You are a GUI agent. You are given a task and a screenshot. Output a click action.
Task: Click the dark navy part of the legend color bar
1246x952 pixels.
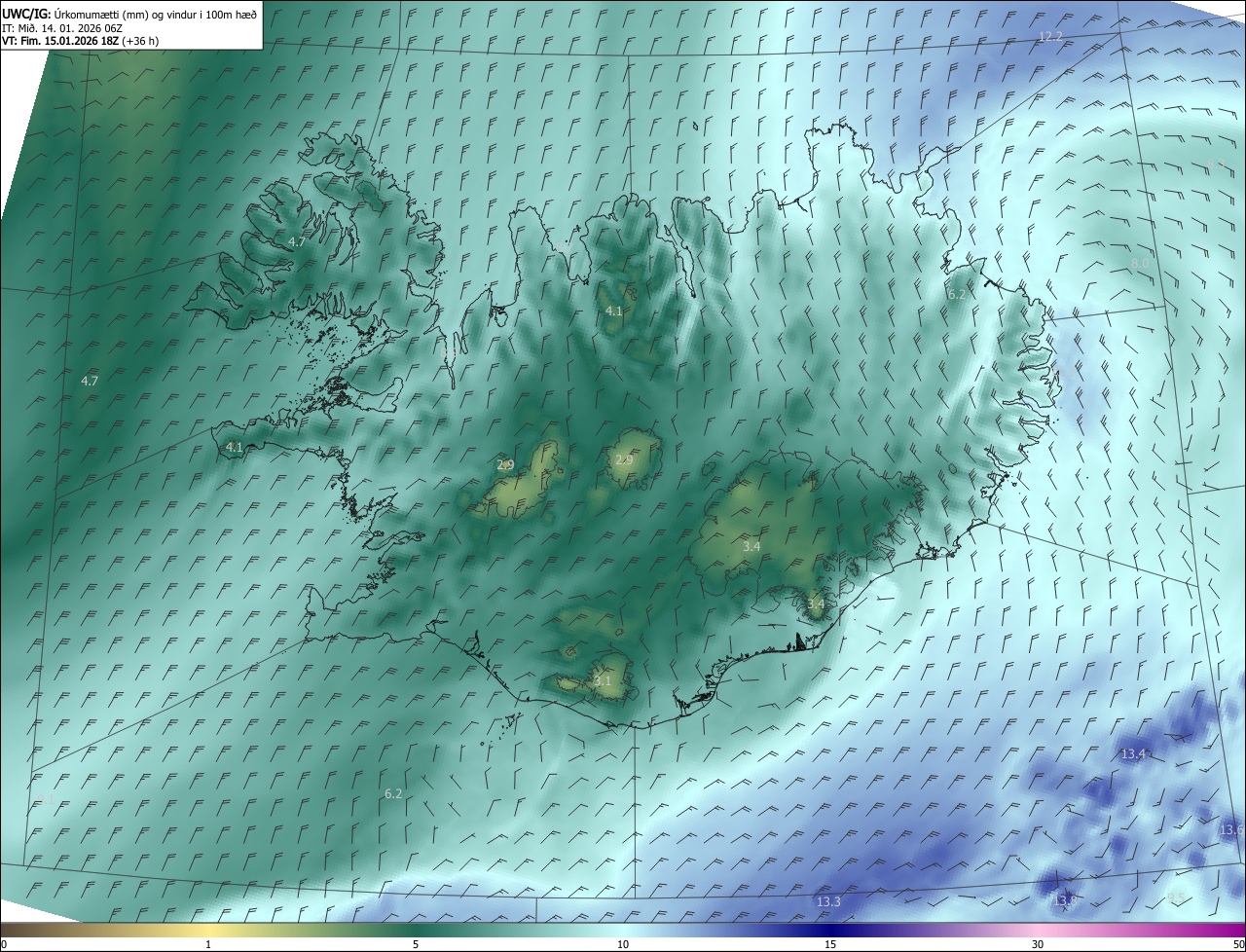click(x=830, y=931)
